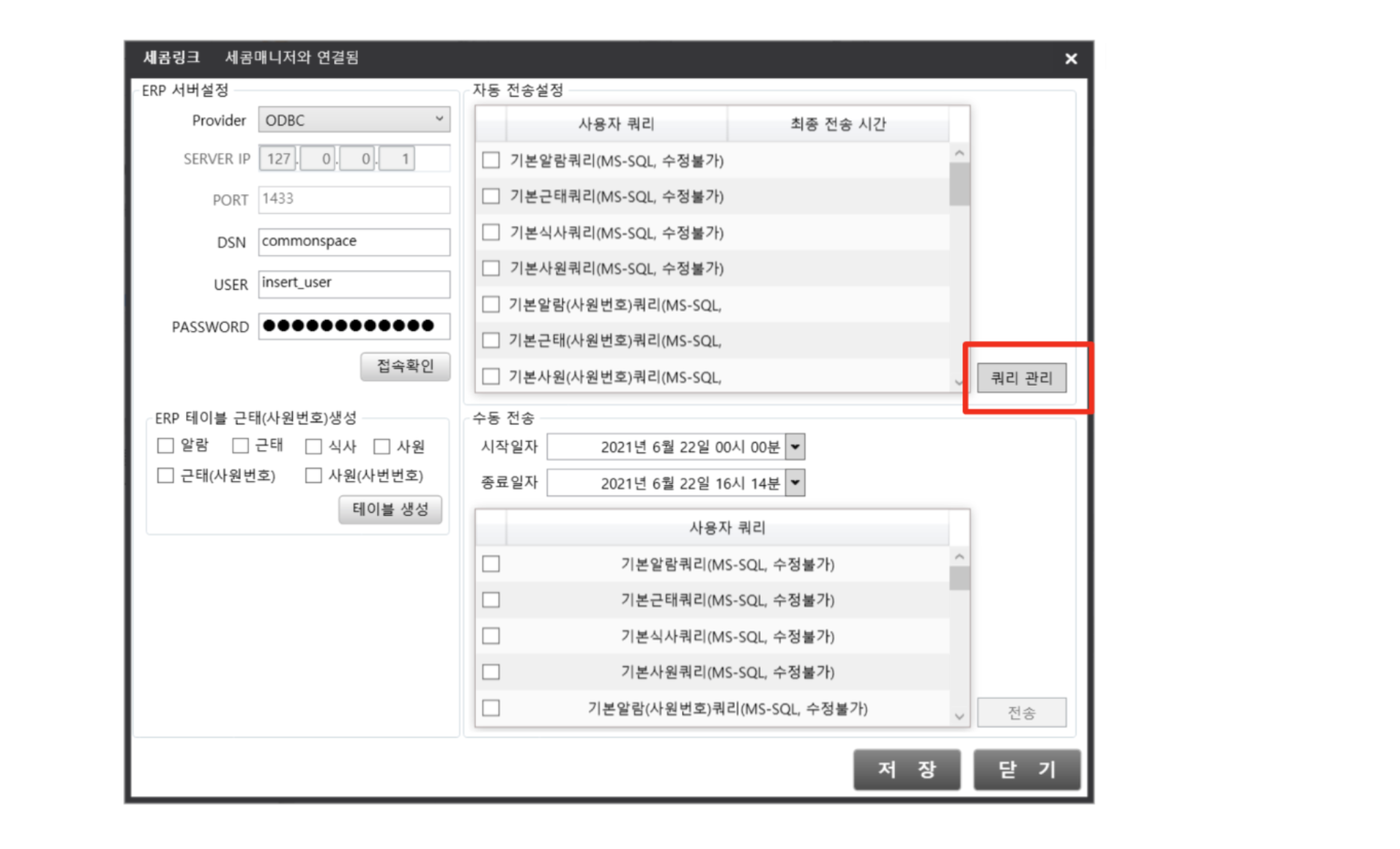Enable the 알람 table checkbox

(166, 446)
